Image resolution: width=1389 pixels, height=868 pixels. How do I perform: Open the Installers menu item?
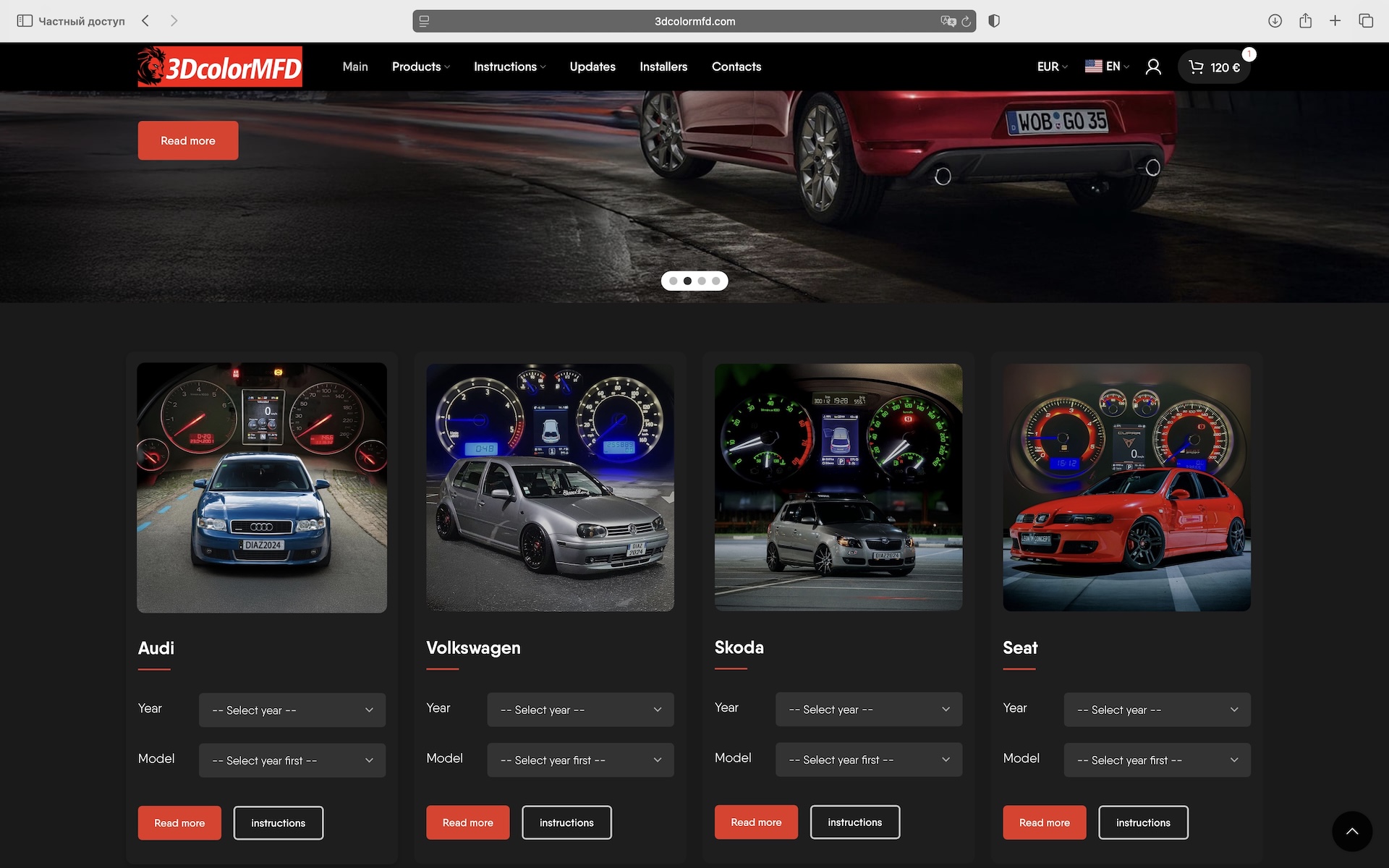[x=663, y=67]
